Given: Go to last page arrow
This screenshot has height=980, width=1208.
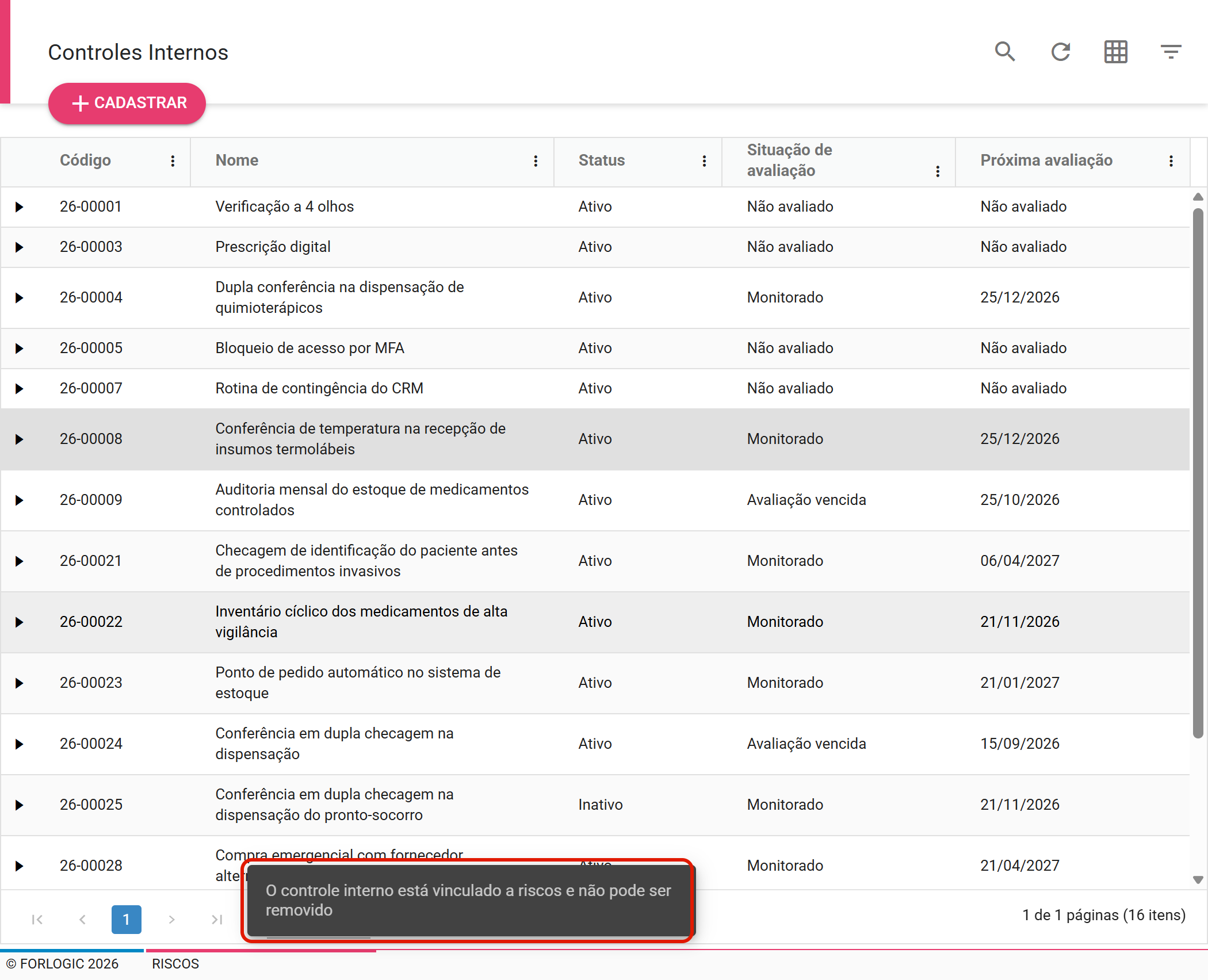Looking at the screenshot, I should [216, 920].
